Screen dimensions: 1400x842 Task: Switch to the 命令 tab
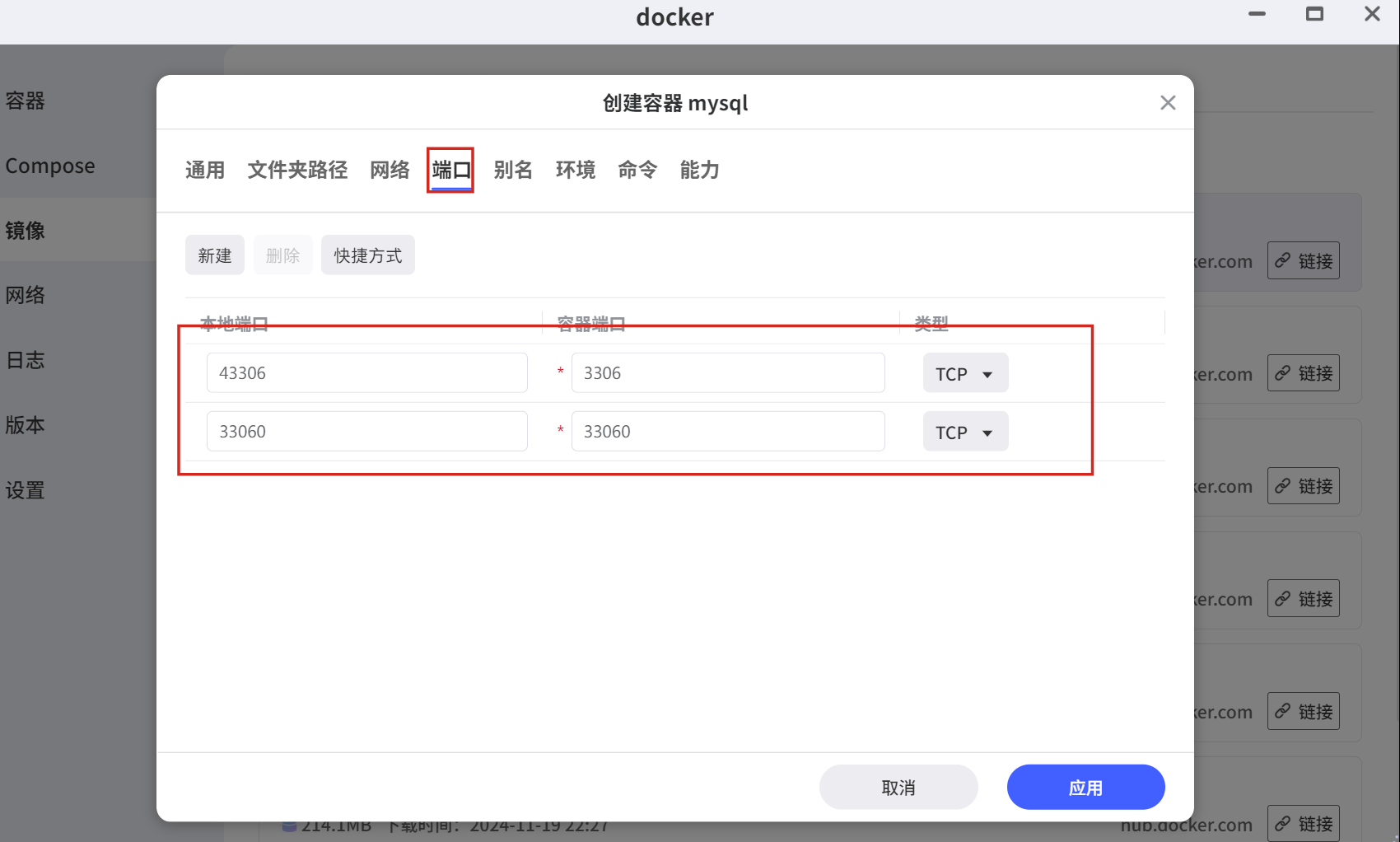637,171
